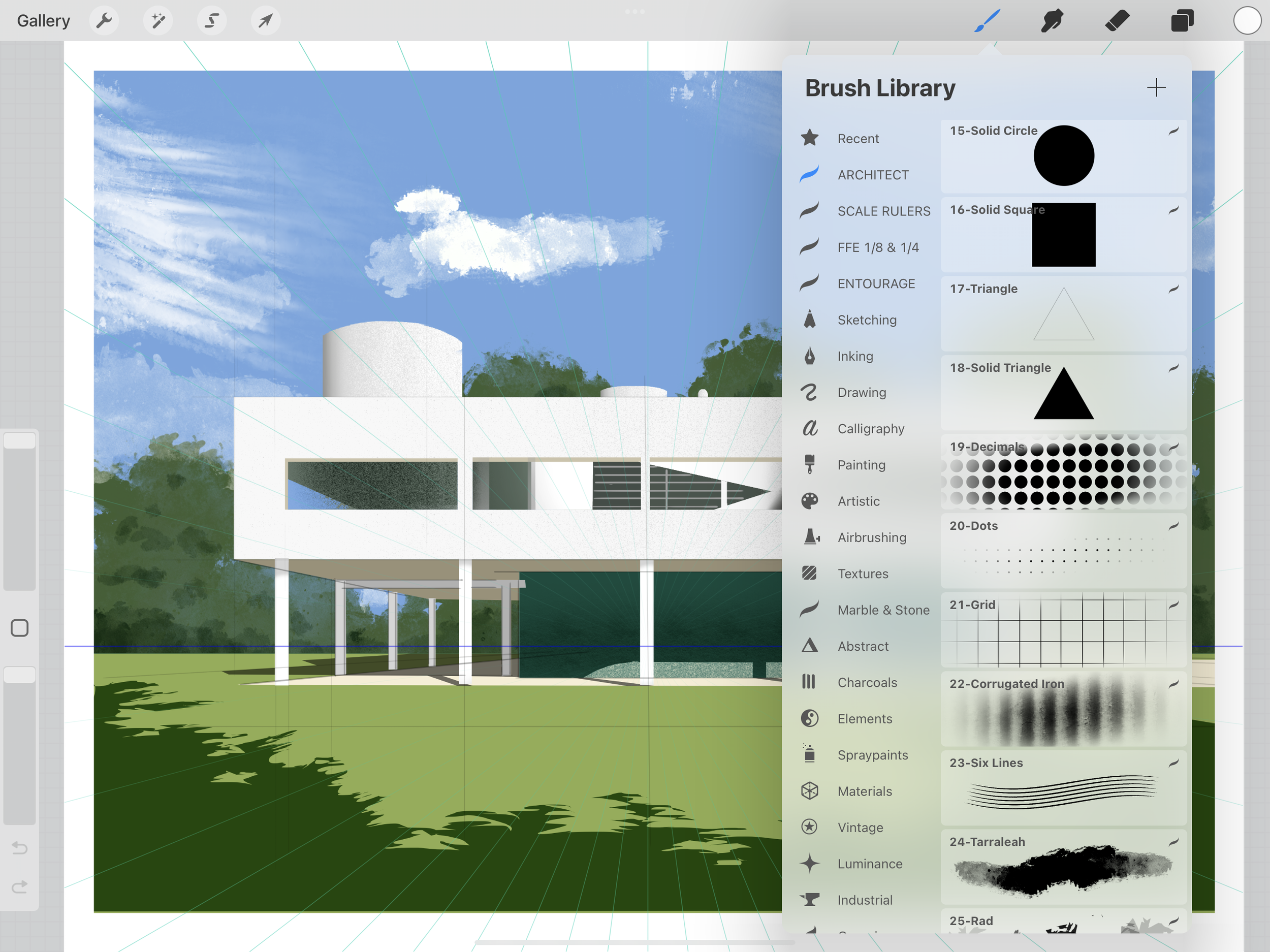Tap the Smudge tool icon
This screenshot has height=952, width=1270.
point(1052,21)
